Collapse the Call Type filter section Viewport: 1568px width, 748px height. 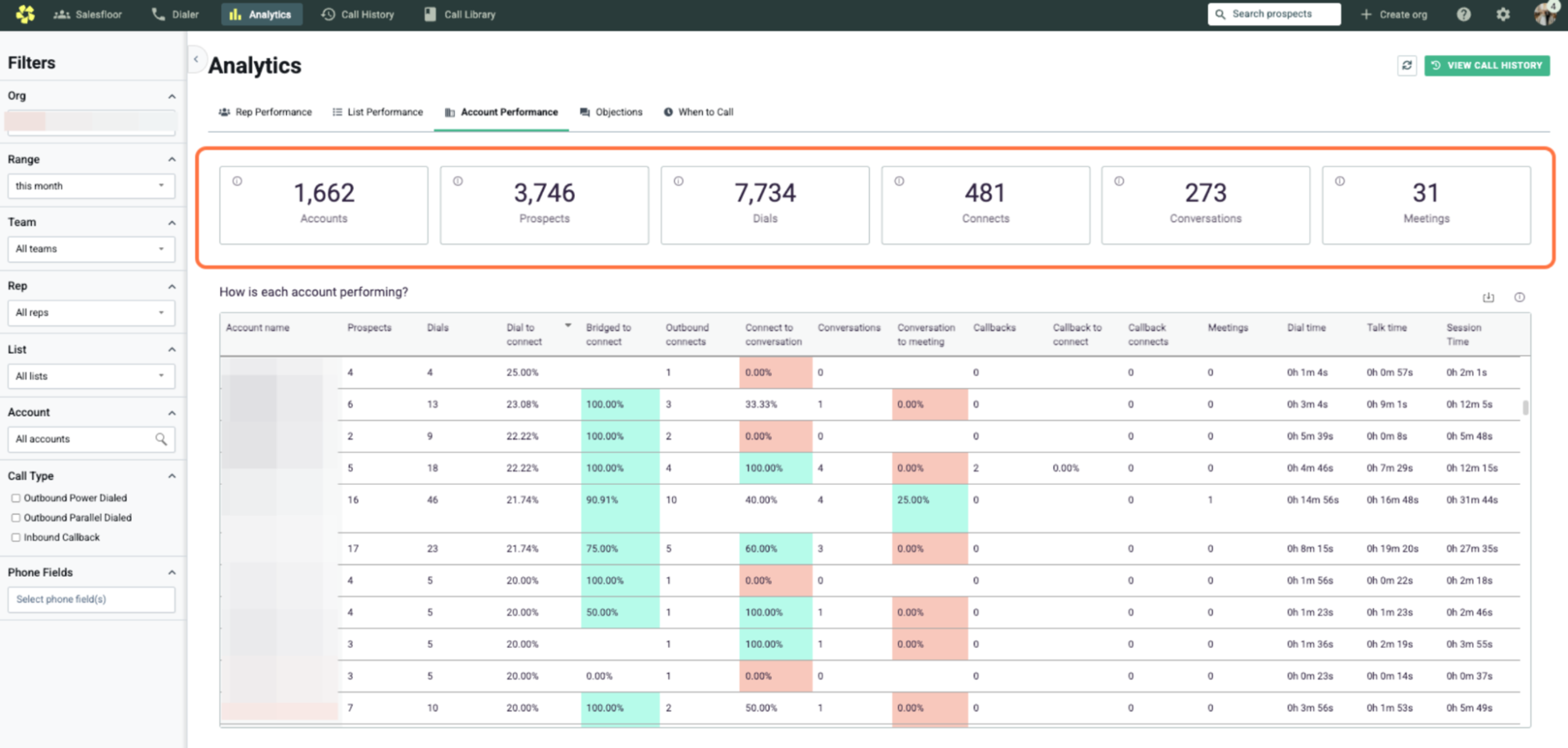coord(171,475)
